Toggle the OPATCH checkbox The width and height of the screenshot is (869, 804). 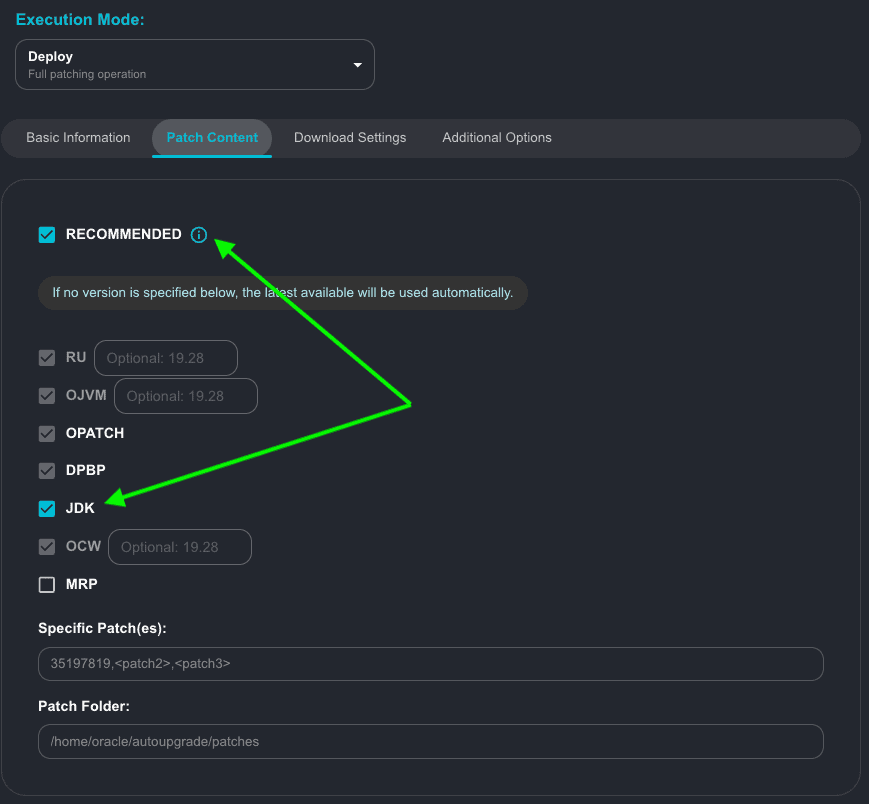tap(47, 434)
